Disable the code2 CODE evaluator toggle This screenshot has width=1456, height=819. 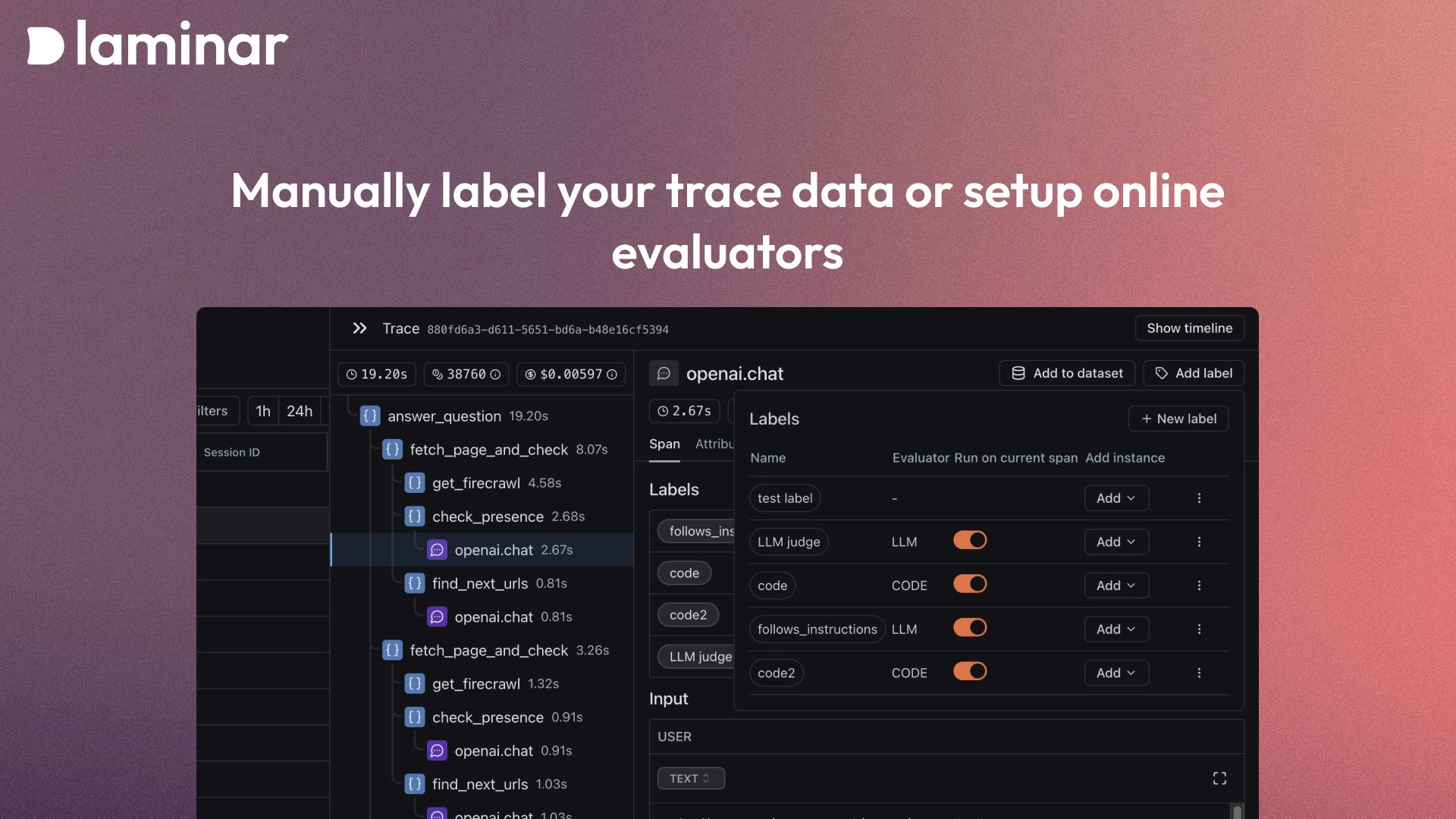969,672
